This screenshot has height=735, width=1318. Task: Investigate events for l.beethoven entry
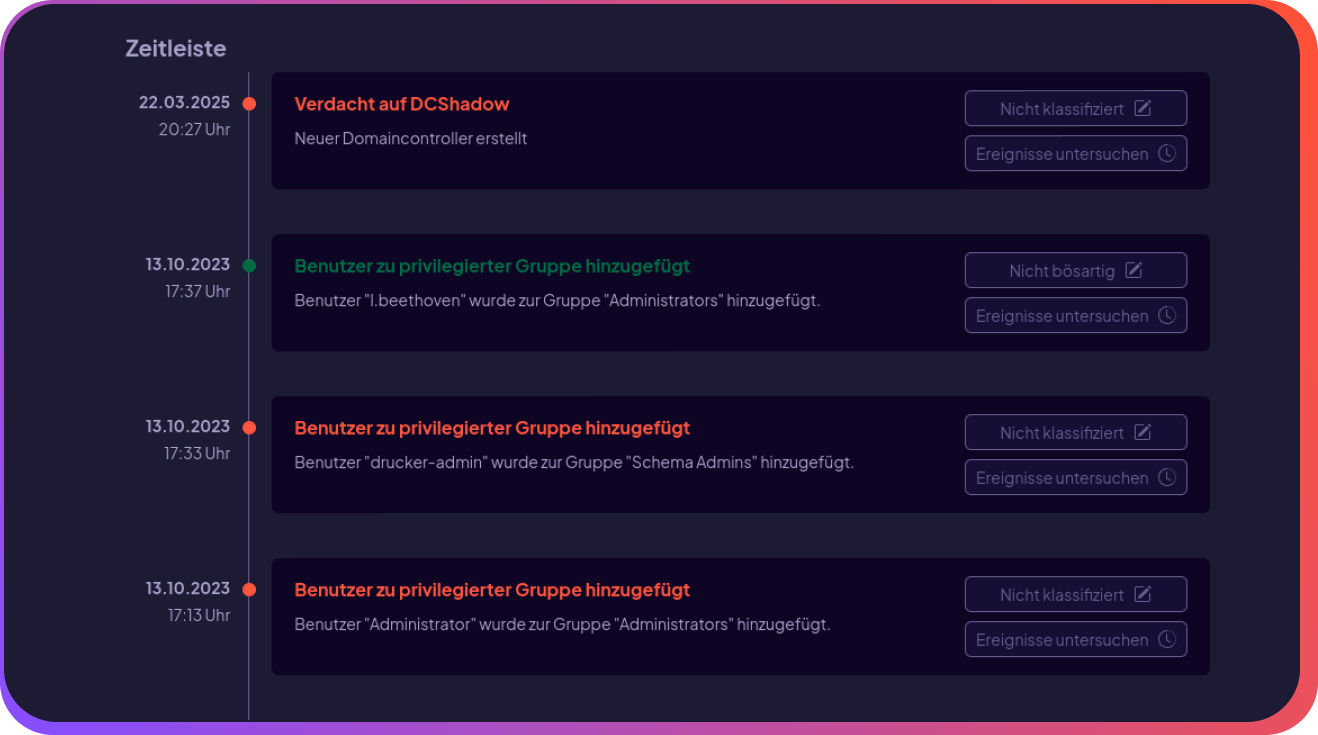click(1076, 315)
